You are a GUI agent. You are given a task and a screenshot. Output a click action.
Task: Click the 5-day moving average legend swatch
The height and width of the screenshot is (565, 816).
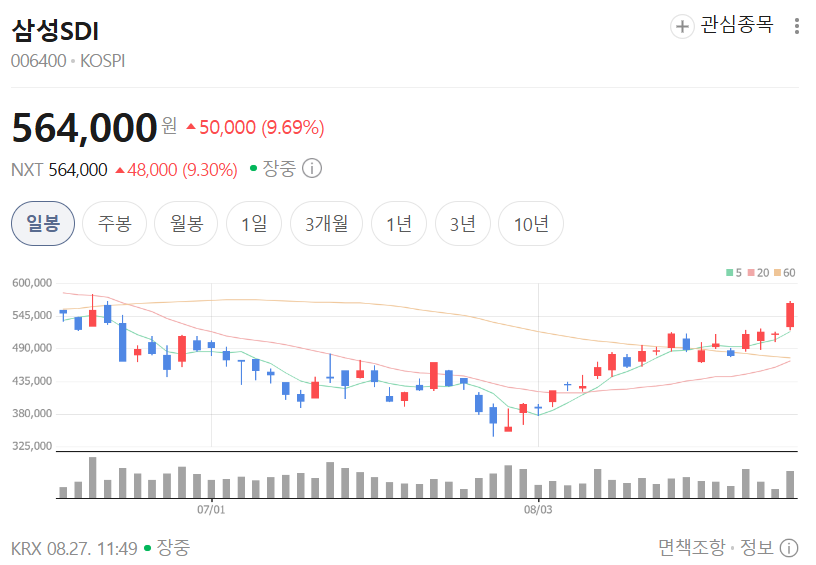[730, 273]
